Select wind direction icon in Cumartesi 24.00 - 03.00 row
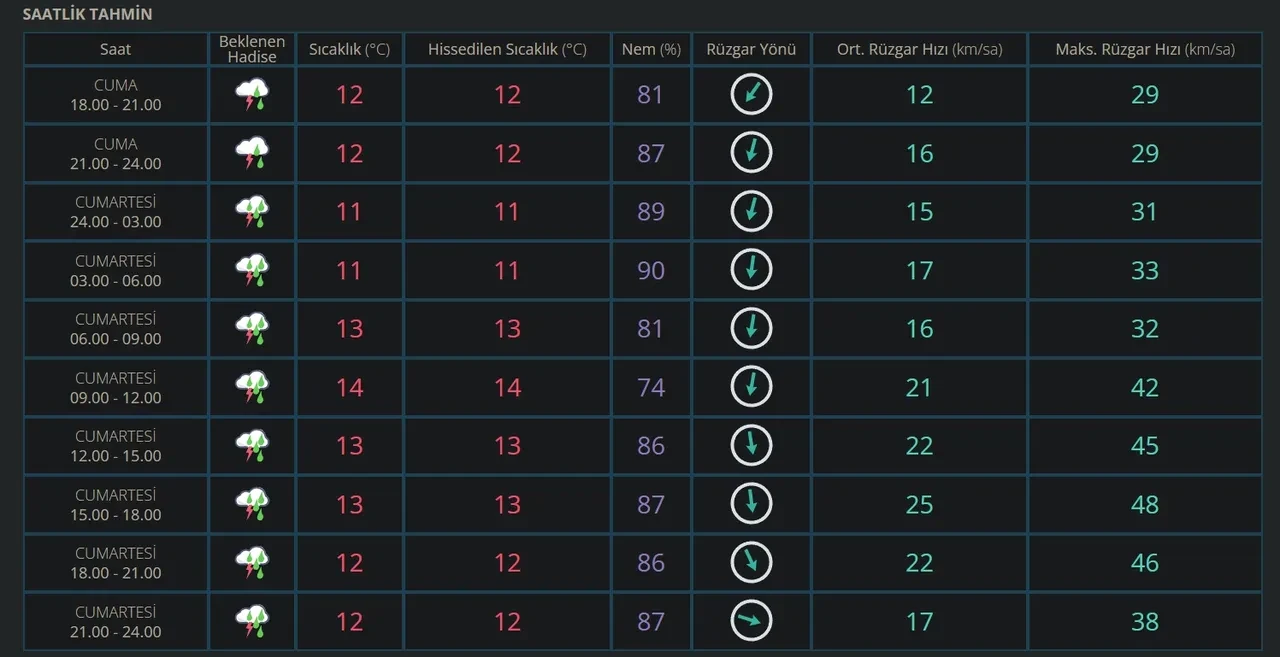Viewport: 1280px width, 657px height. click(x=751, y=211)
